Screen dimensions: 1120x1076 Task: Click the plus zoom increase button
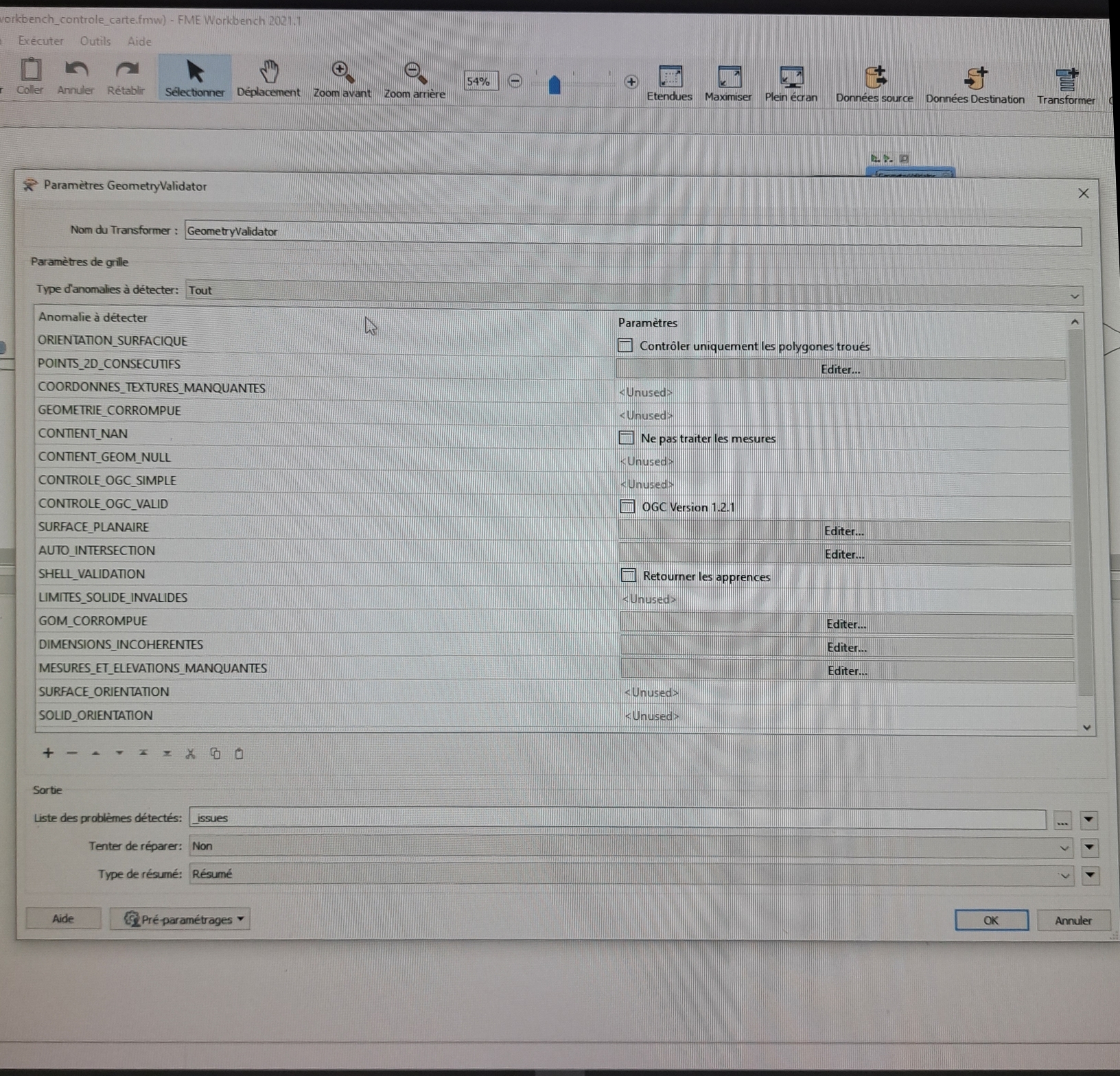[x=631, y=82]
